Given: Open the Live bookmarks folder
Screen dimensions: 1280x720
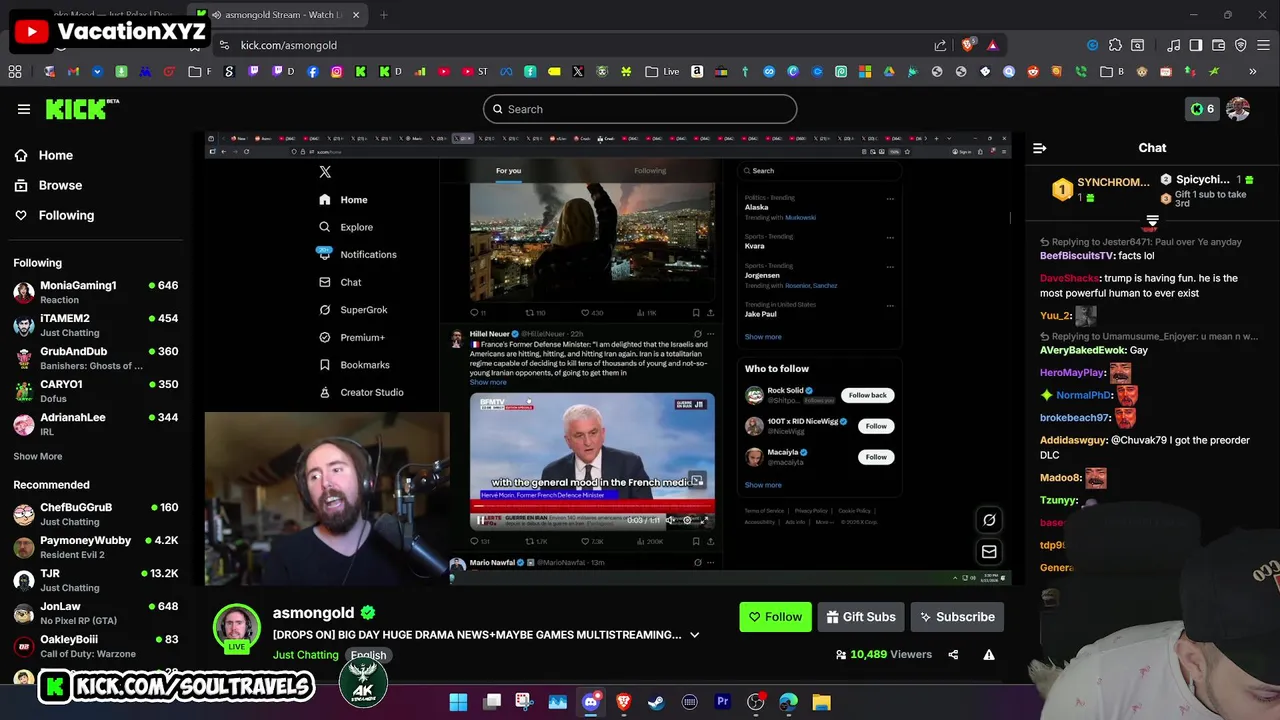Looking at the screenshot, I should tap(662, 72).
